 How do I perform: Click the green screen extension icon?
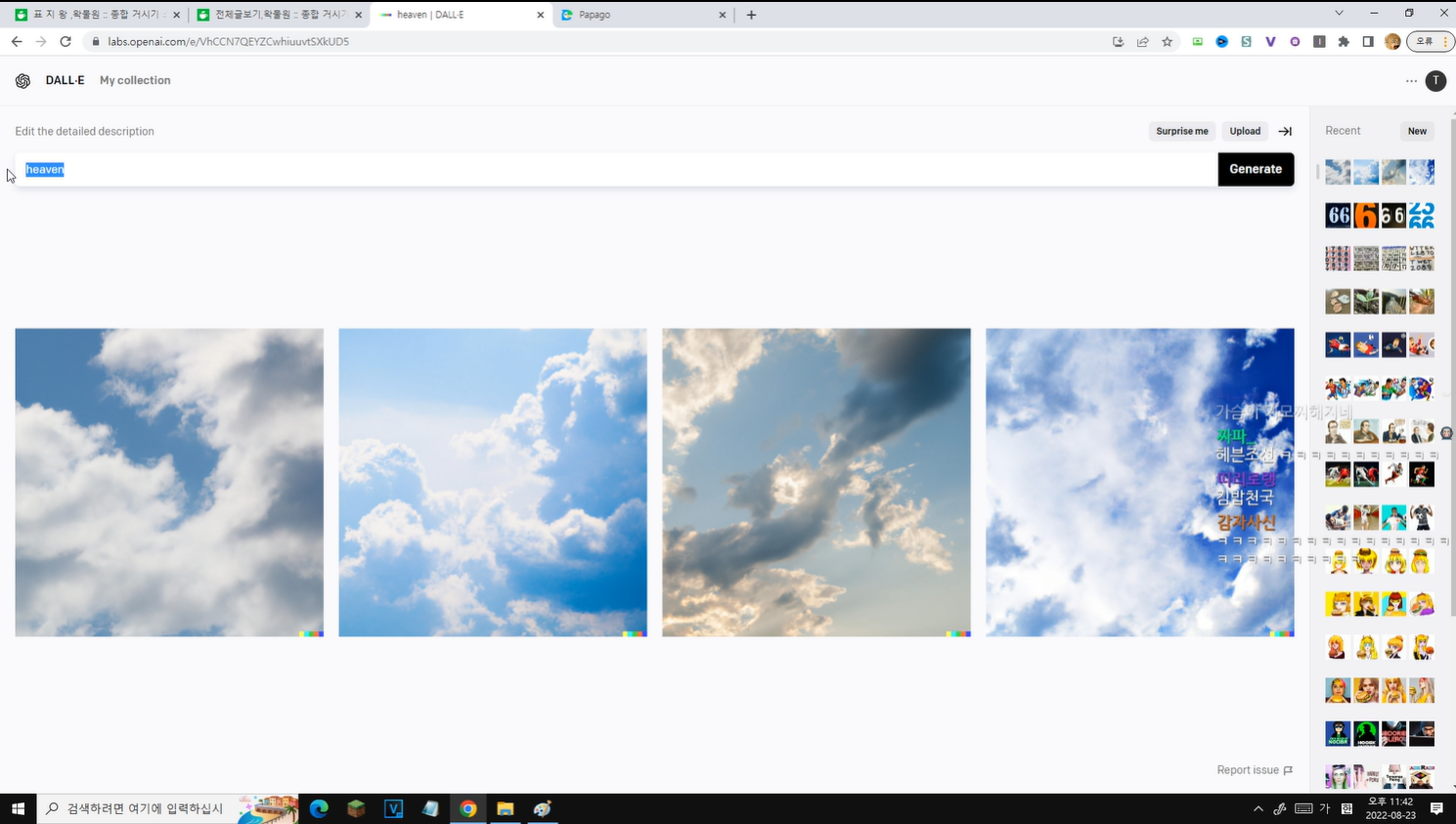tap(1197, 42)
